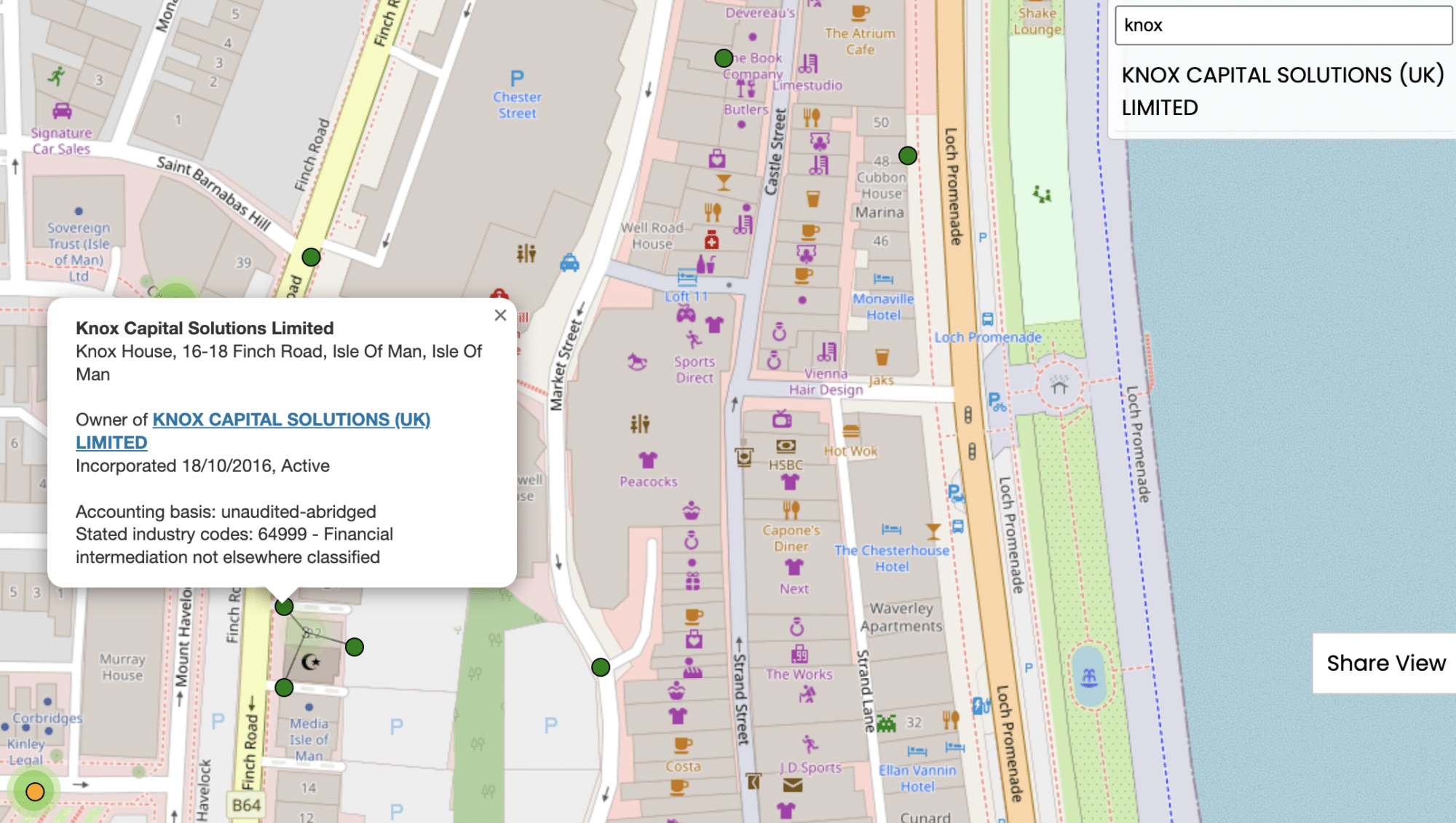Click the Saint Barnabas Hill street label
The width and height of the screenshot is (1456, 823).
pyautogui.click(x=214, y=193)
